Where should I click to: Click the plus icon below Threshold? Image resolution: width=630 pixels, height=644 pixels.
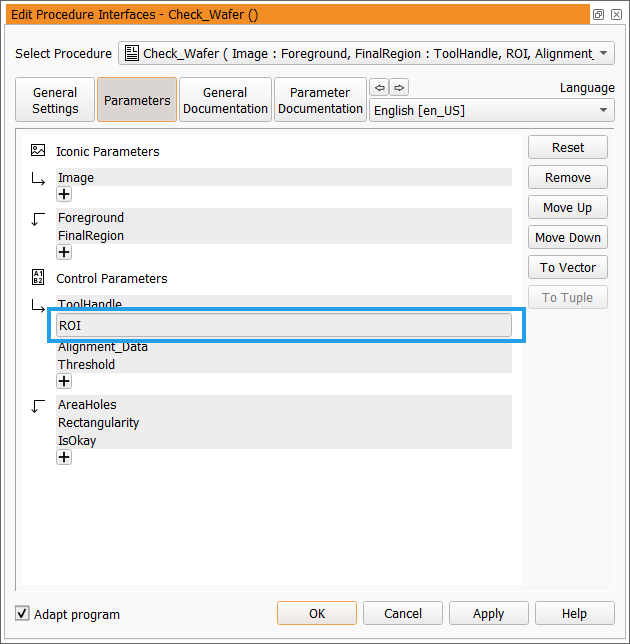pos(64,381)
